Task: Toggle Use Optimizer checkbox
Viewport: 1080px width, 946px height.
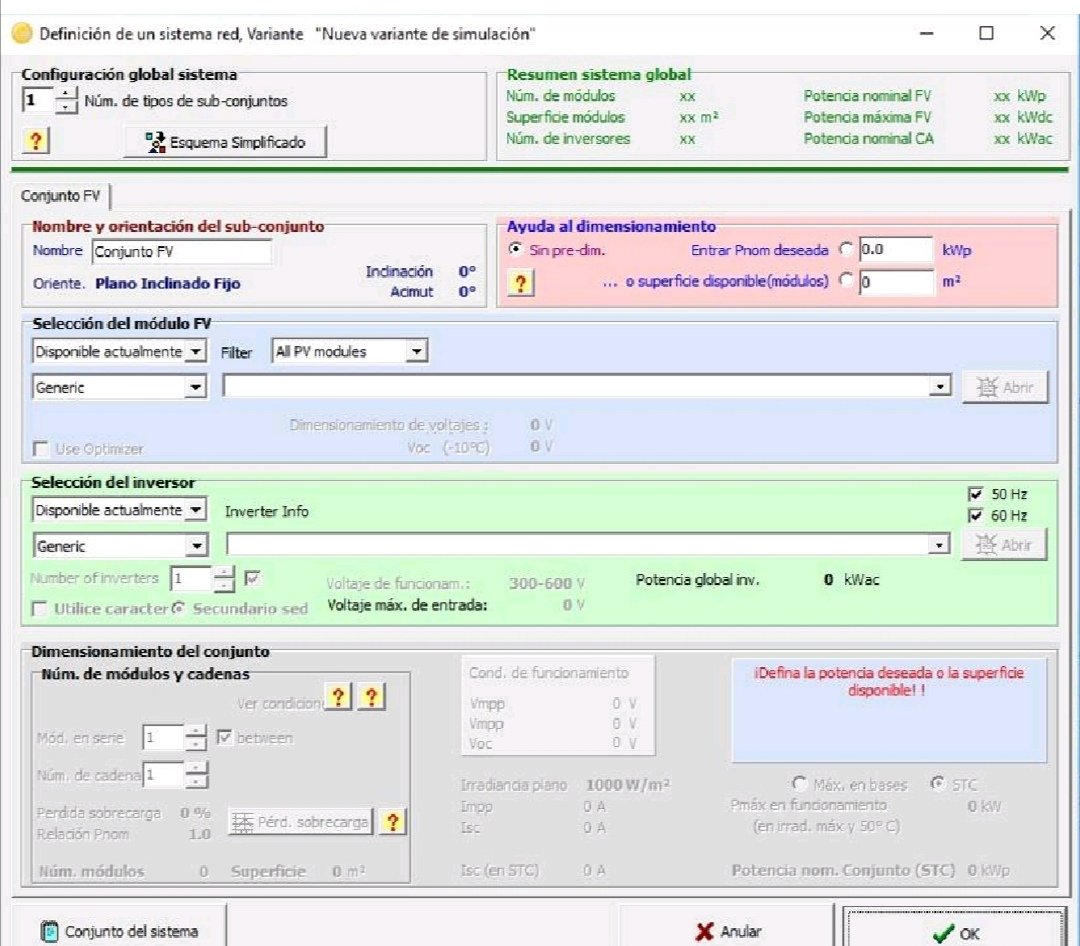Action: point(41,449)
